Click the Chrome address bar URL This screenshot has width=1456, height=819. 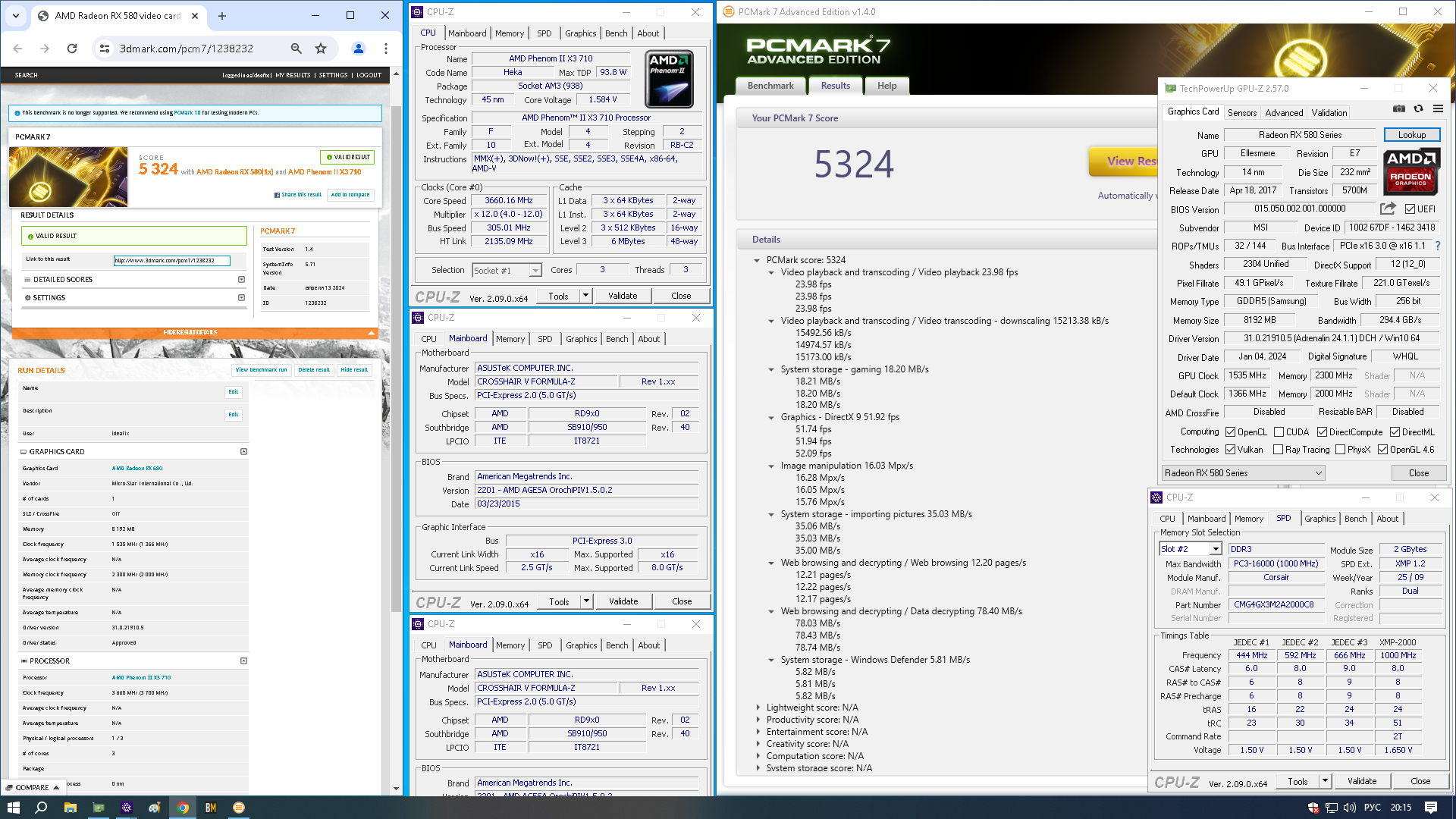187,49
